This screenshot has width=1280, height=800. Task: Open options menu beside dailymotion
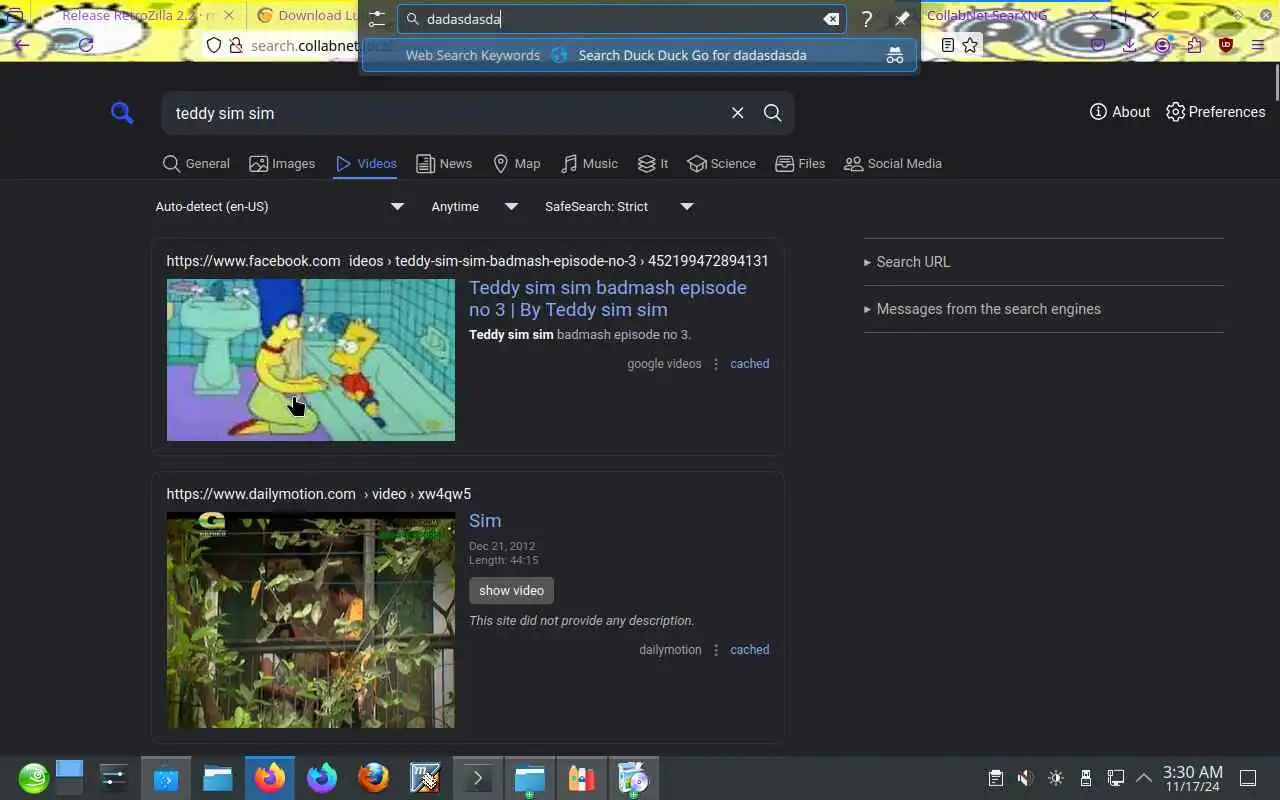tap(716, 650)
